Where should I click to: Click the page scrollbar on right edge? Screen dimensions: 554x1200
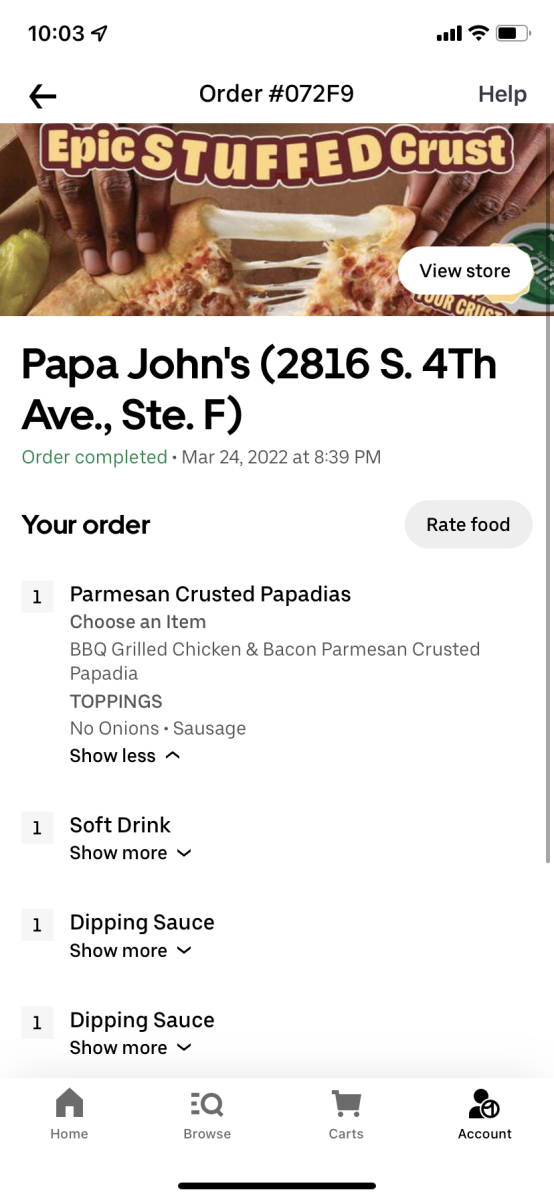click(549, 590)
